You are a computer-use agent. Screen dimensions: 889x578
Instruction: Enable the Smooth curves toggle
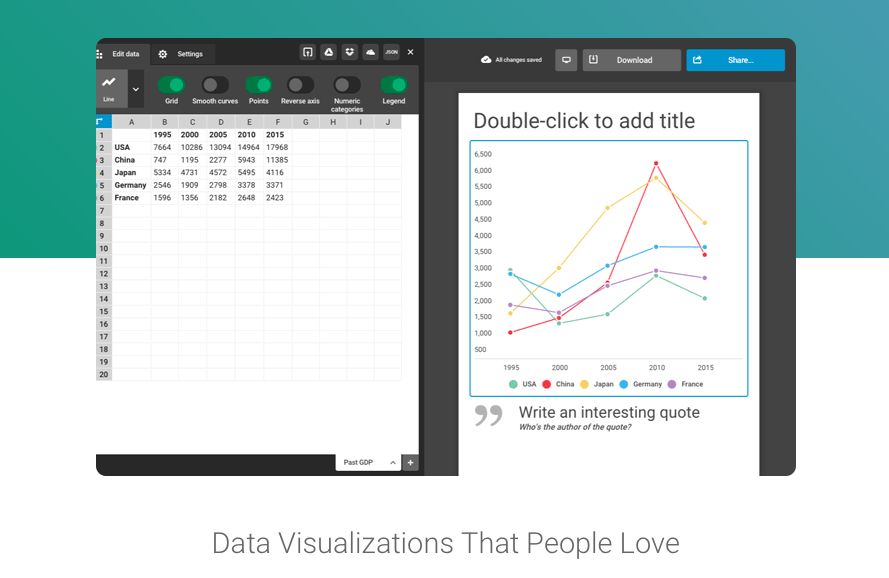click(x=215, y=85)
